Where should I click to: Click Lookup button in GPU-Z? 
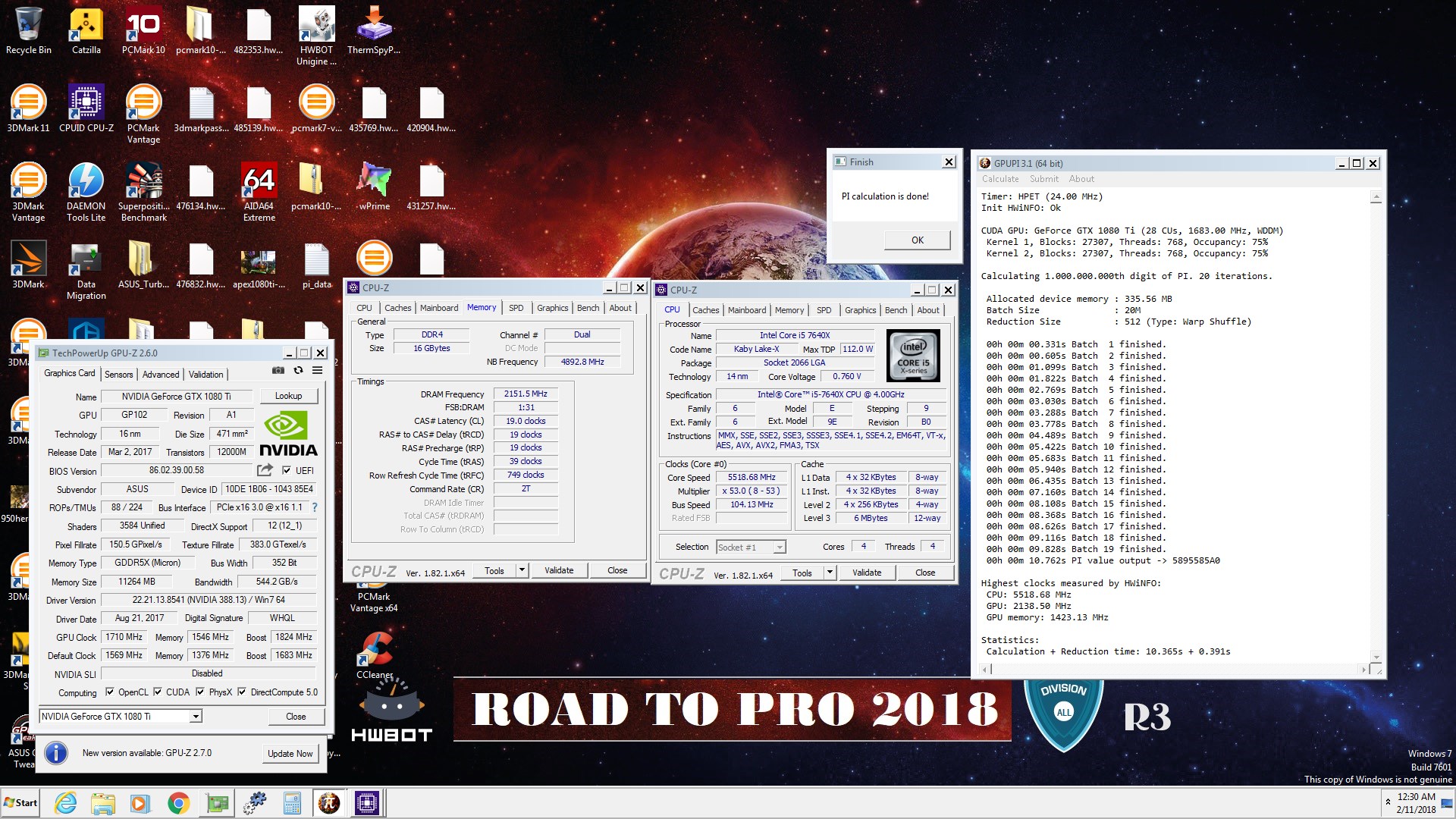288,396
